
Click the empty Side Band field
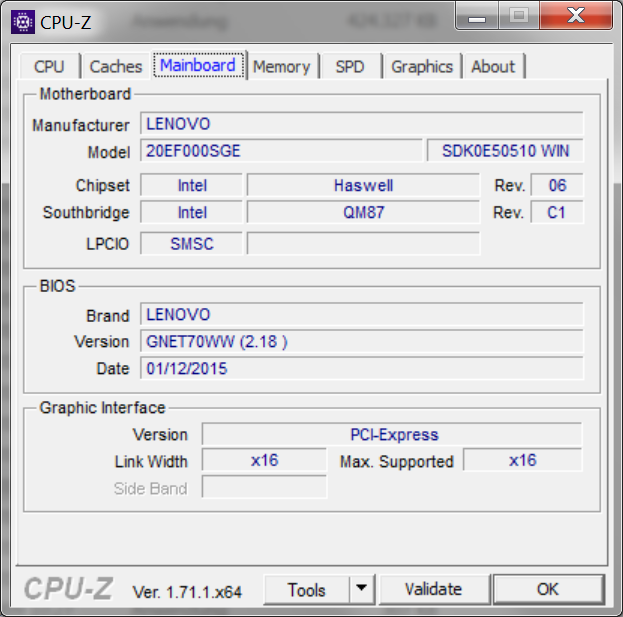click(264, 487)
